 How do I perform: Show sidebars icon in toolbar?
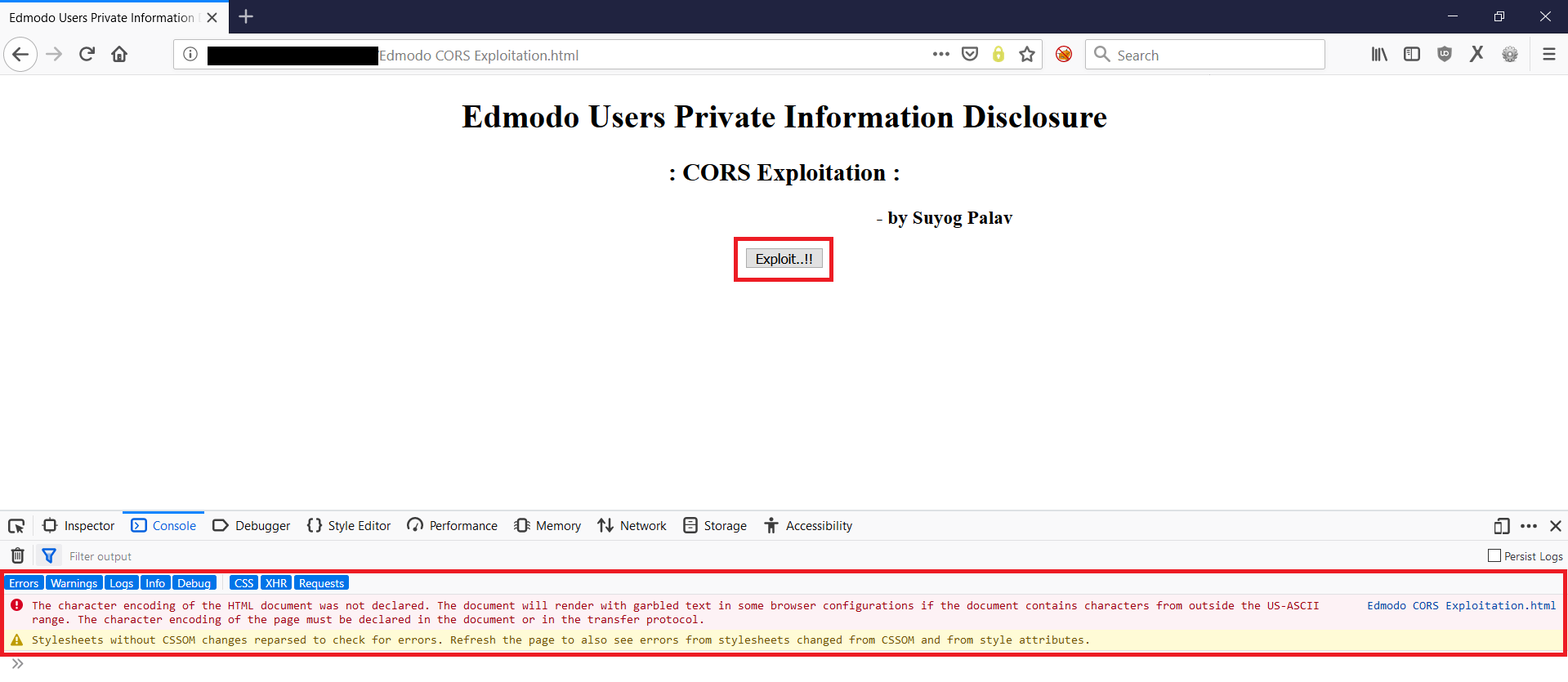click(1412, 55)
